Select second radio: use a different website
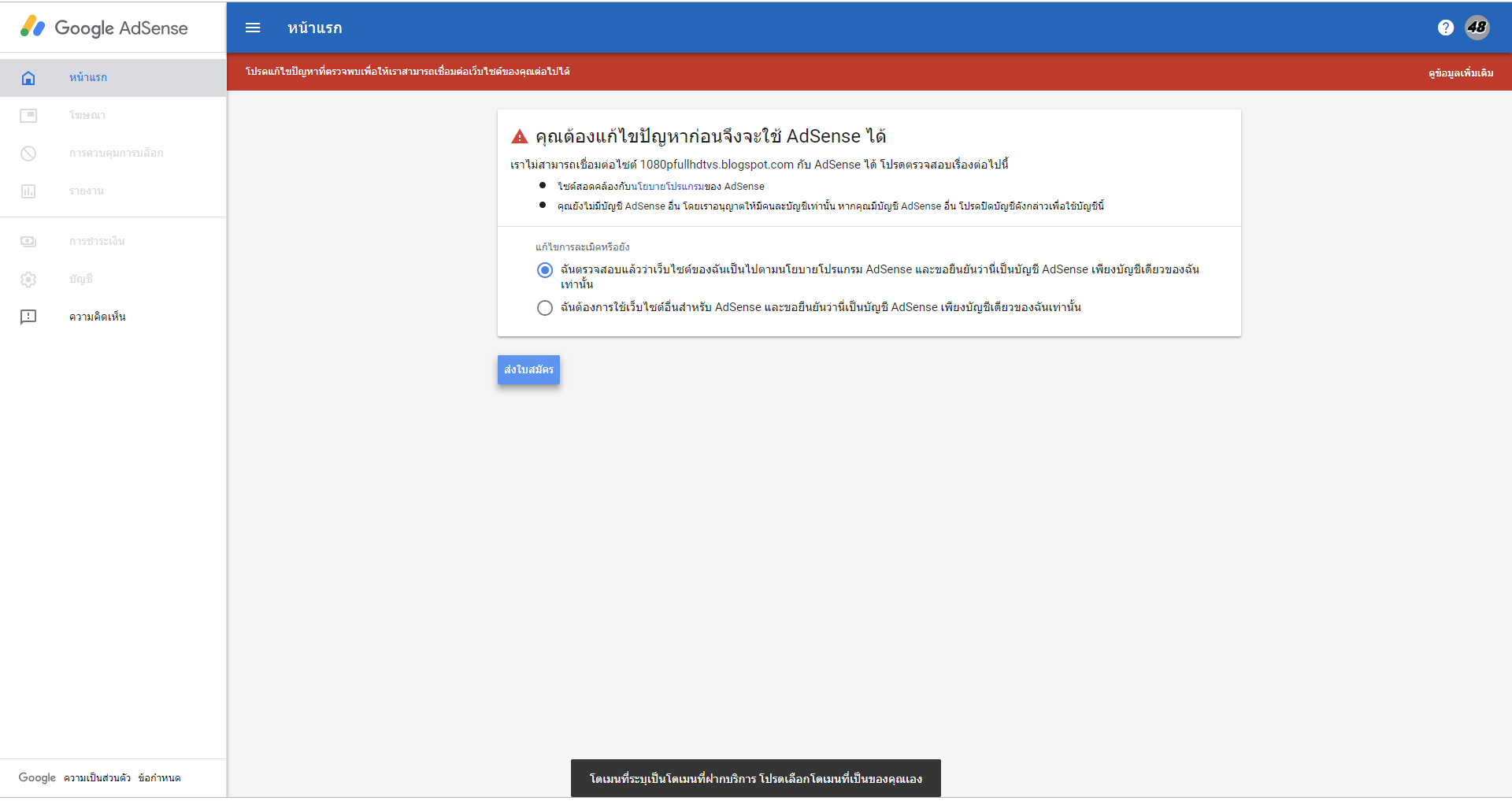 [x=545, y=308]
